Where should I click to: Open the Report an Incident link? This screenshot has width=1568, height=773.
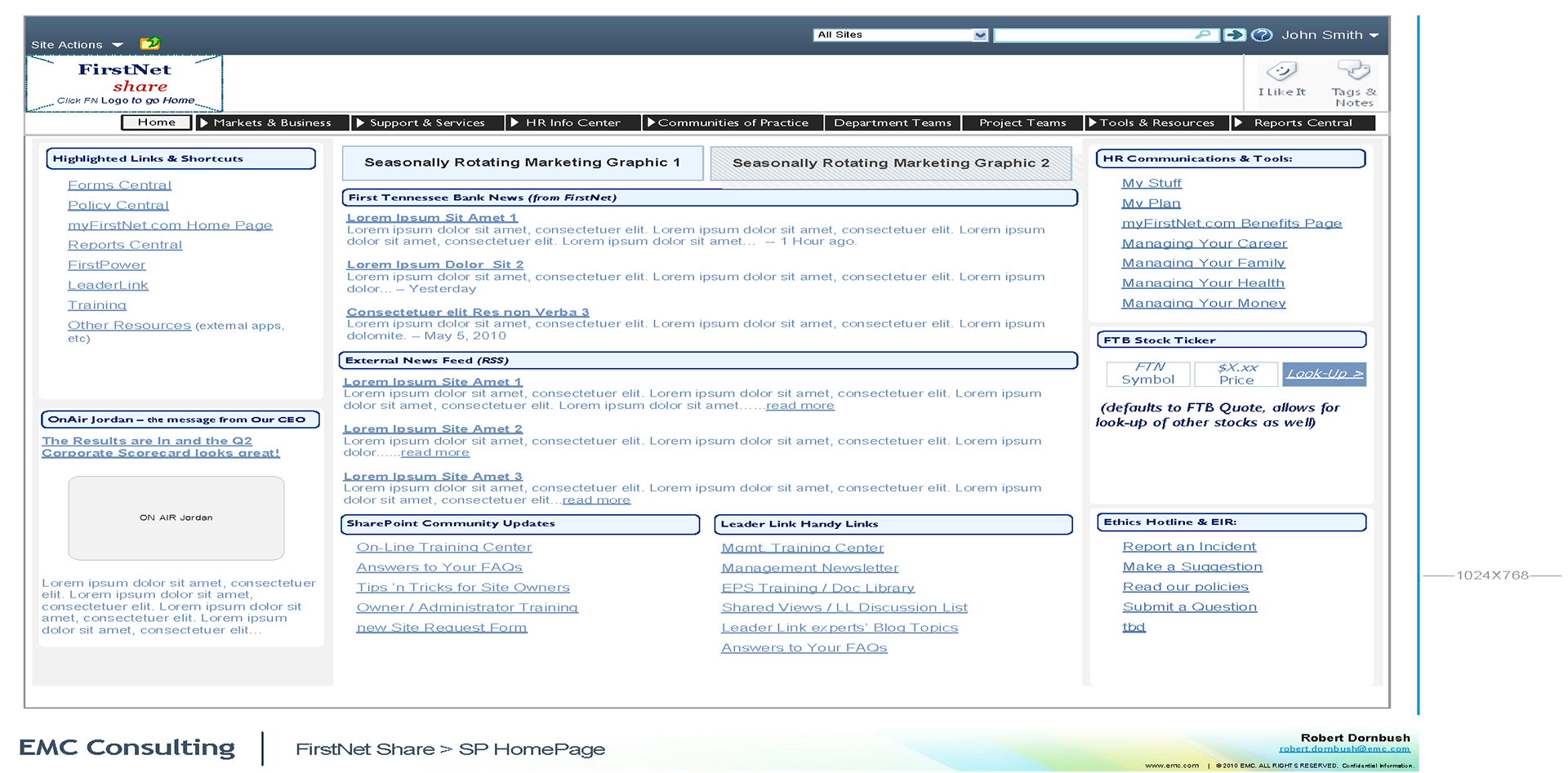(x=1189, y=547)
